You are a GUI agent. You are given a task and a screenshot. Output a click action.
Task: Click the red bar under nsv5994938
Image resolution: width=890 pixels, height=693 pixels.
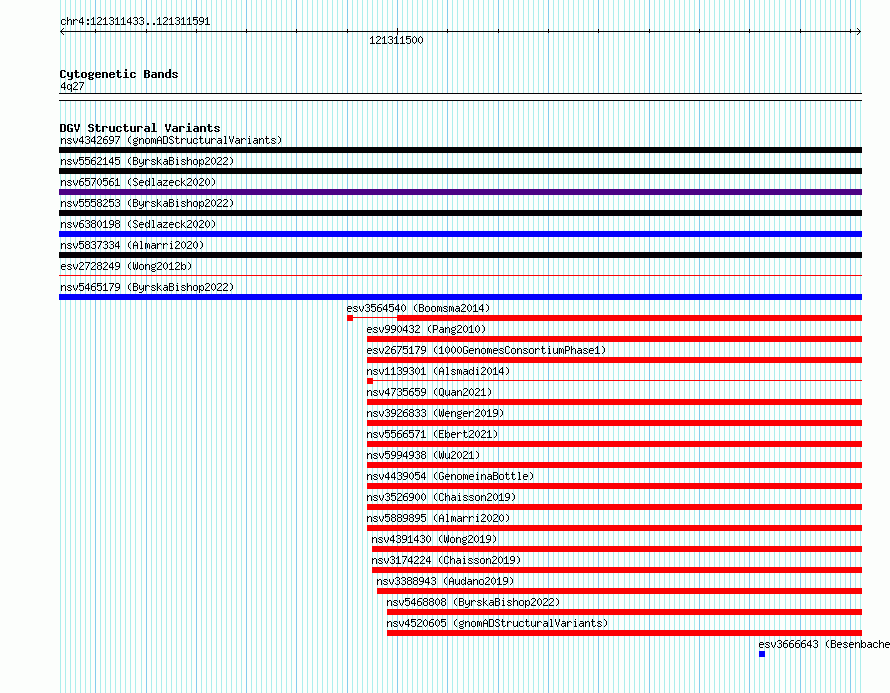[614, 465]
